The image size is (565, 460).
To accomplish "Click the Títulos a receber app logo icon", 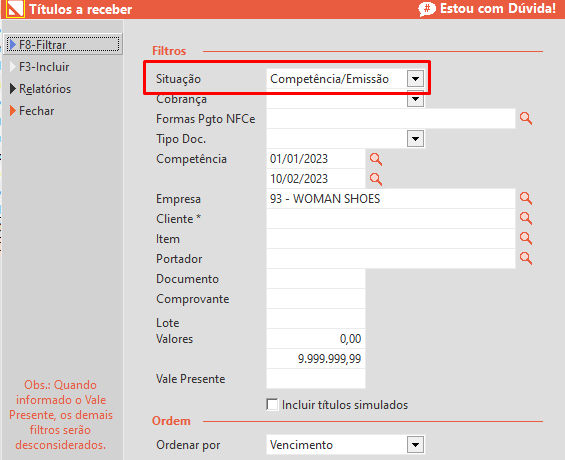I will tap(15, 9).
